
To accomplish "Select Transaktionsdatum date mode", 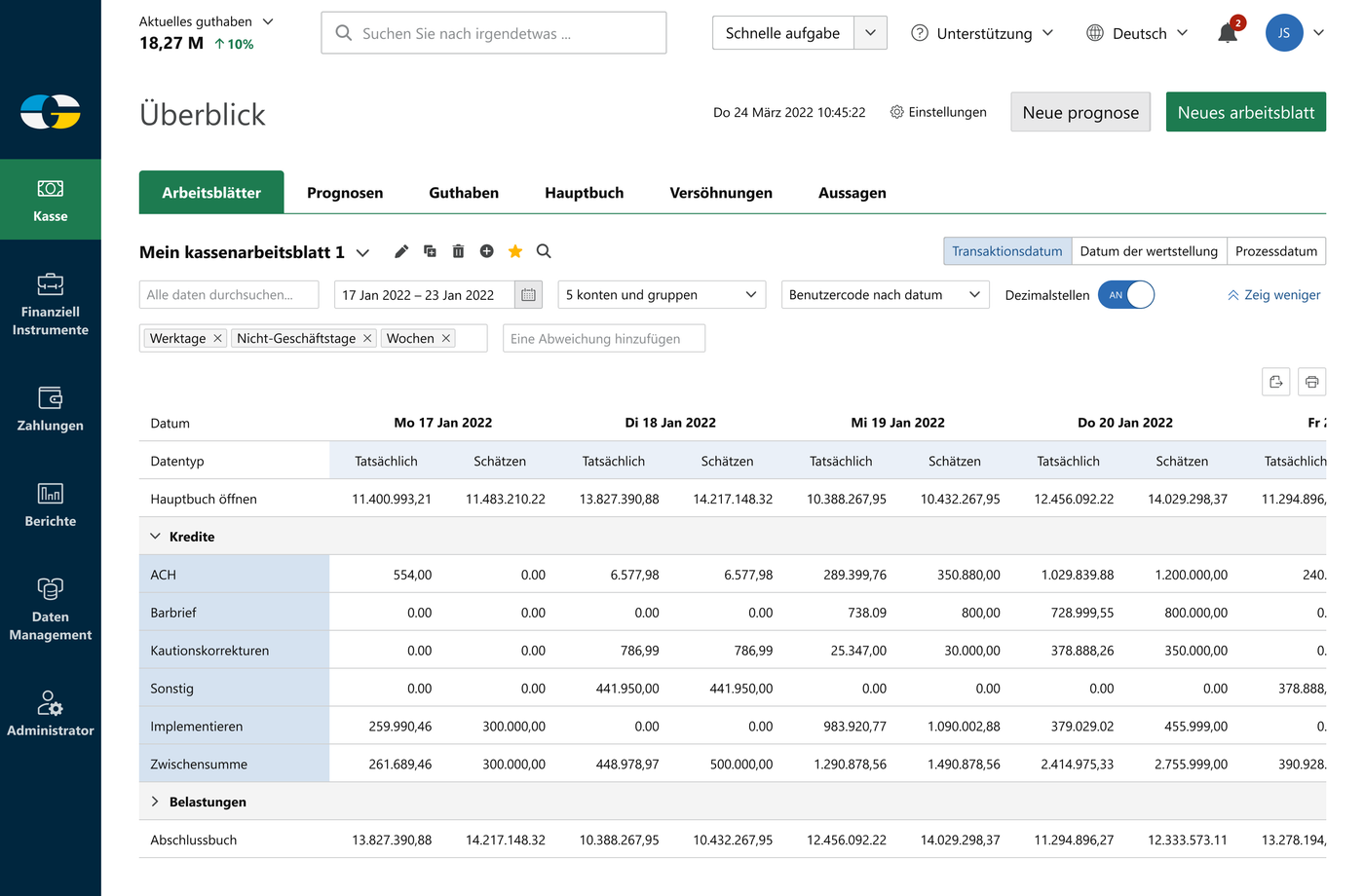I will tap(1007, 251).
